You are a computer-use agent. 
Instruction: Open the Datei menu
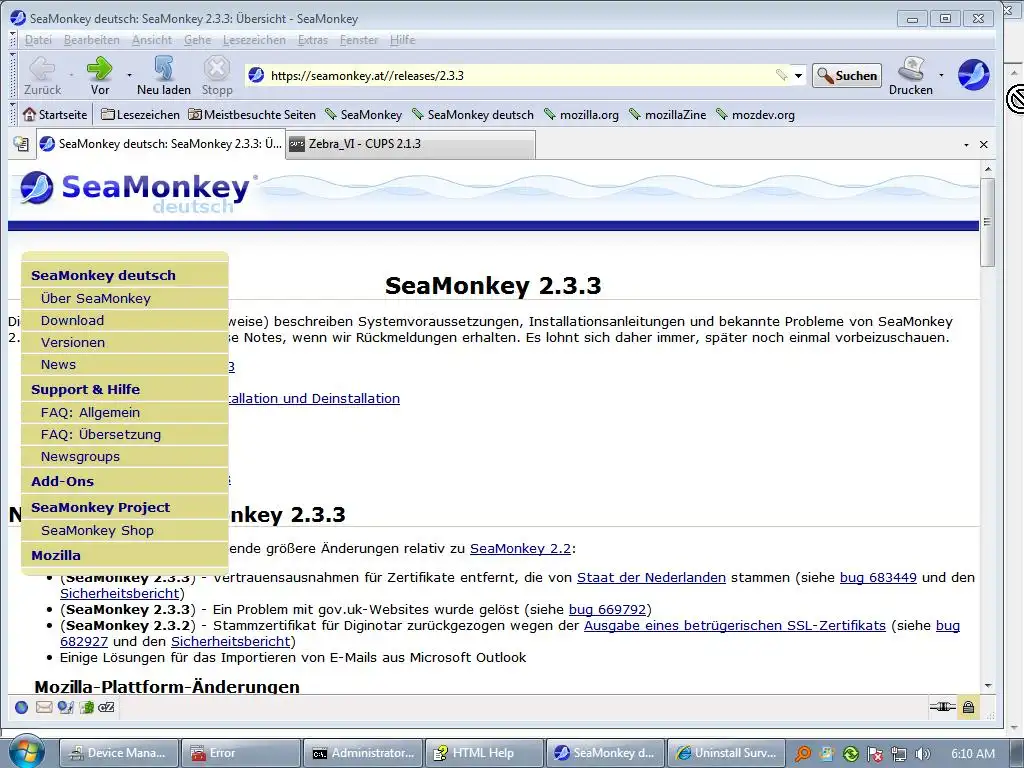coord(38,40)
